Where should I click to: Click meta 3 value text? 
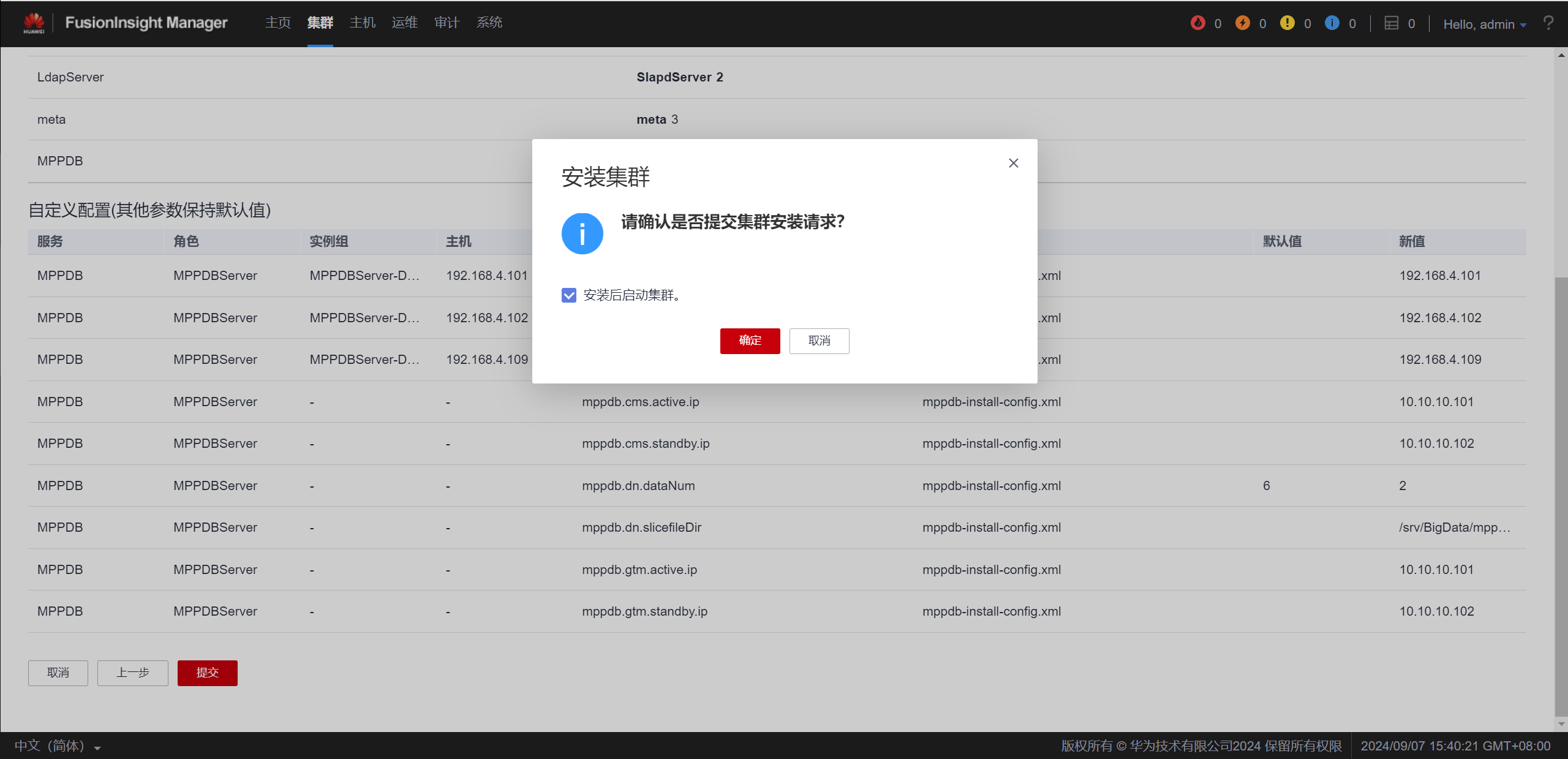657,119
